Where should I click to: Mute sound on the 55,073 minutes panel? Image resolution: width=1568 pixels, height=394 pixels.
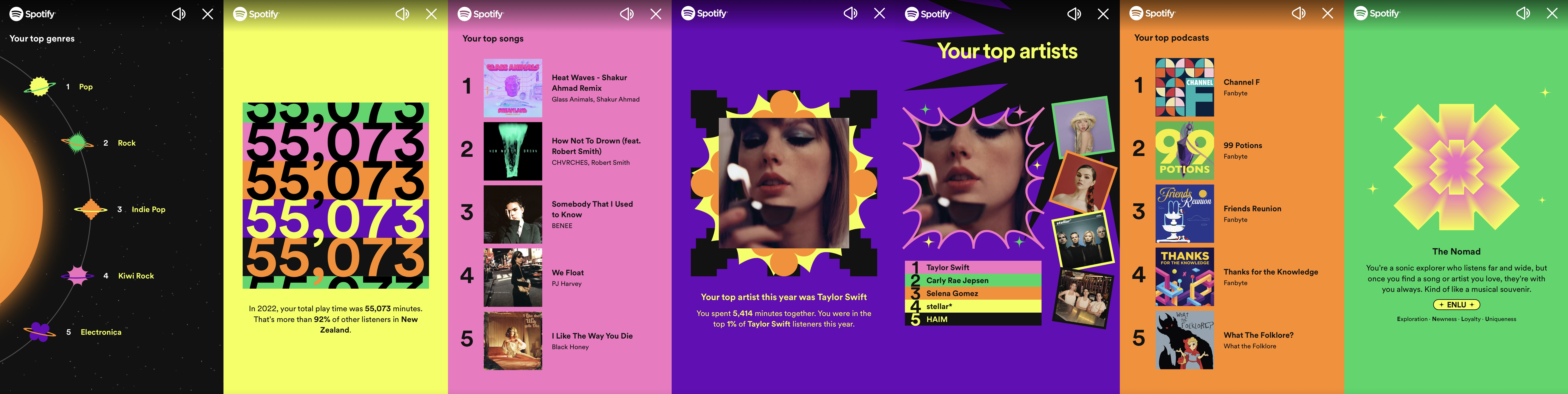point(402,14)
